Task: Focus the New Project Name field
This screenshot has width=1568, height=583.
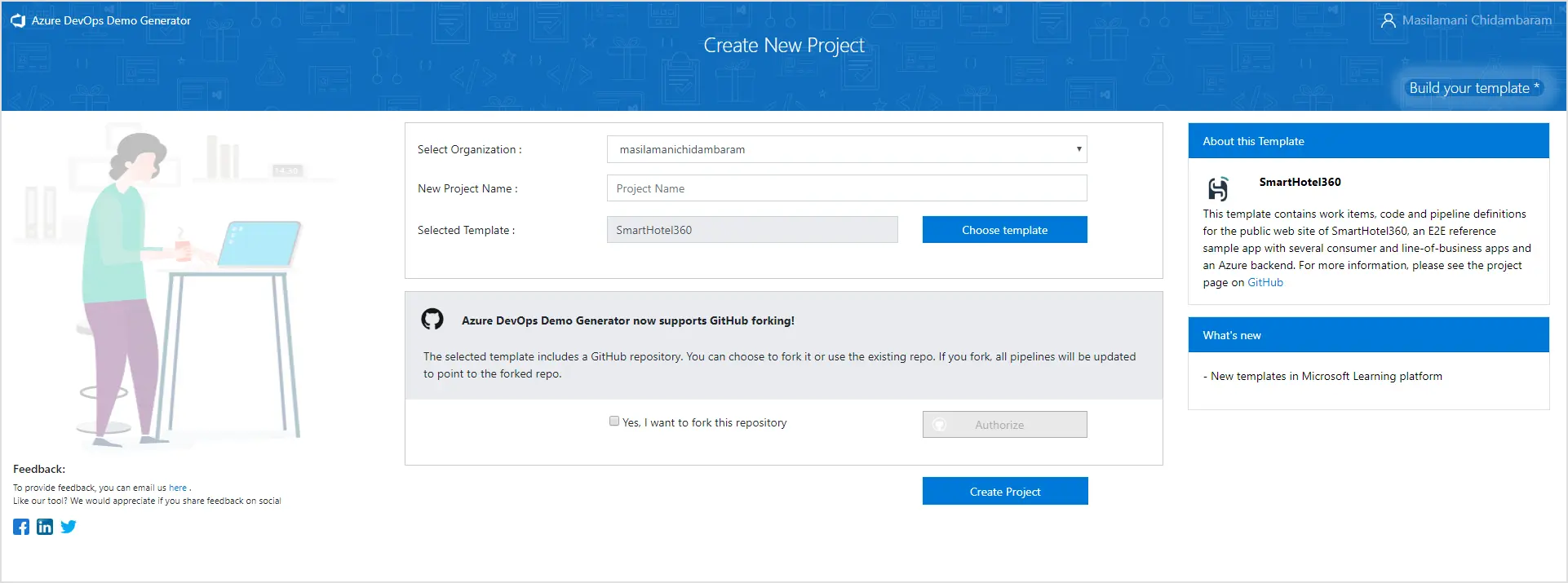Action: (846, 188)
